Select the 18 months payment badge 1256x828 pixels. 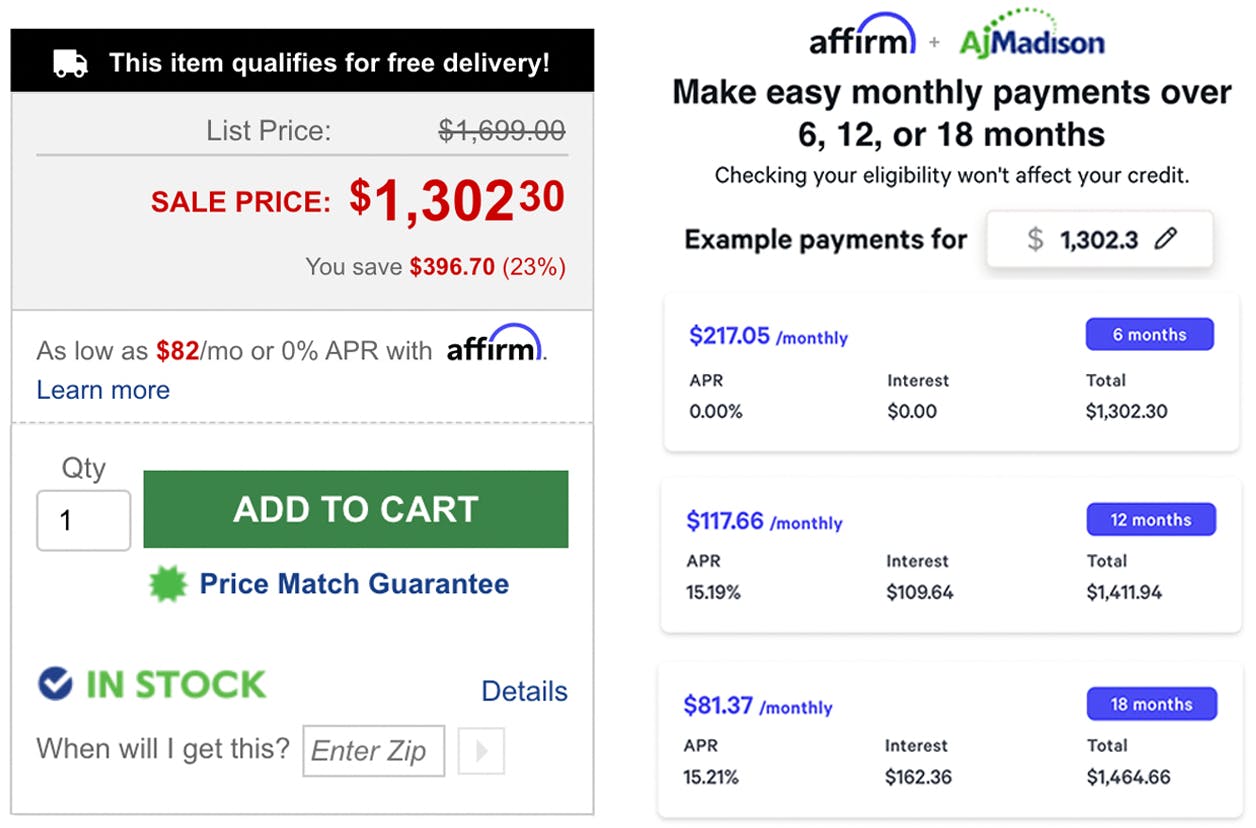click(1151, 704)
